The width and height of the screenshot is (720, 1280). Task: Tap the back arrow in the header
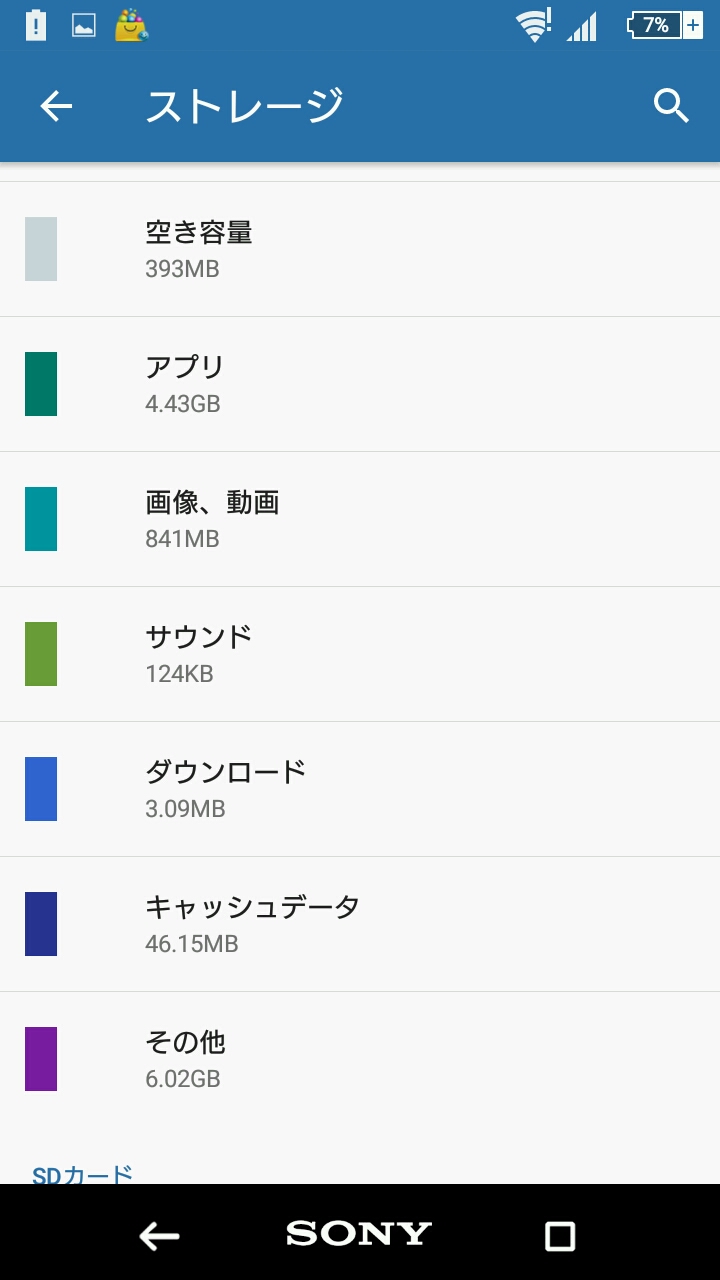pos(56,106)
